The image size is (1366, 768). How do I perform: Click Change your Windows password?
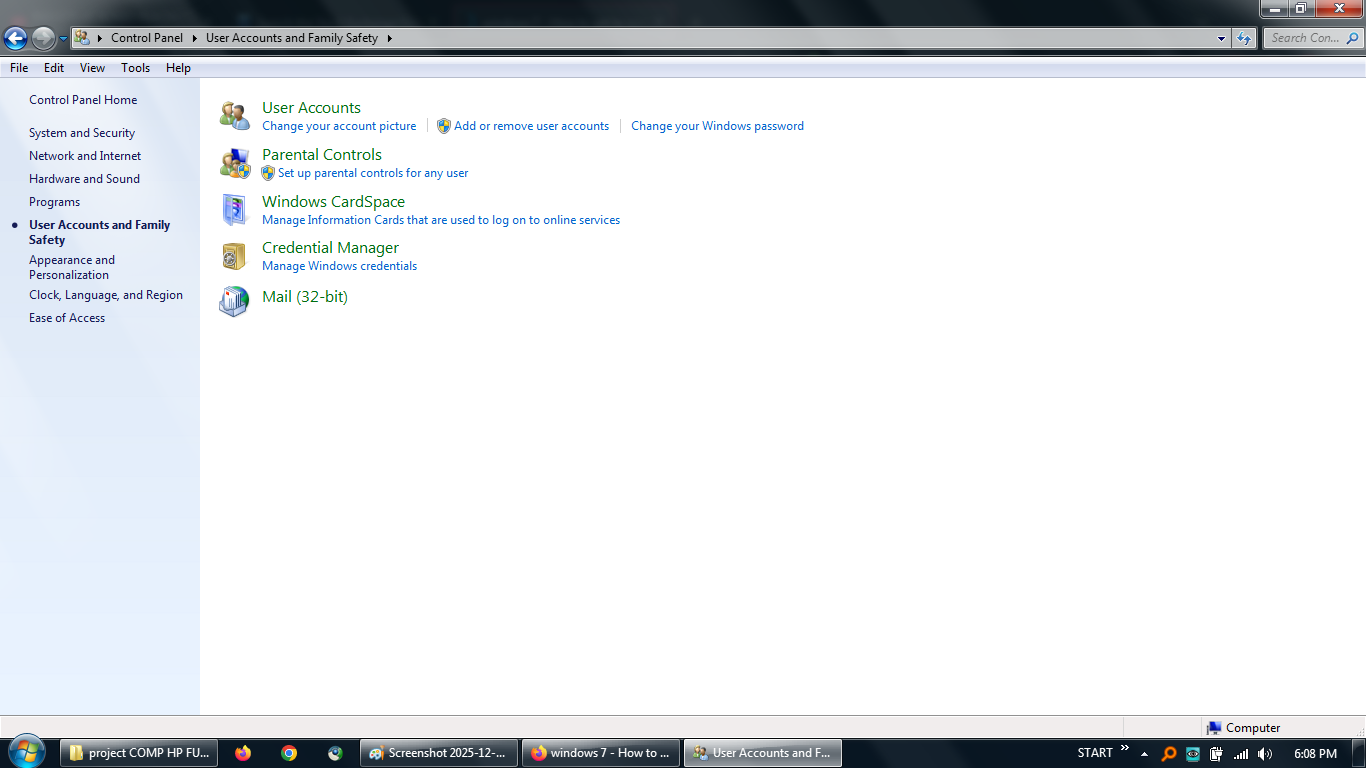click(717, 126)
